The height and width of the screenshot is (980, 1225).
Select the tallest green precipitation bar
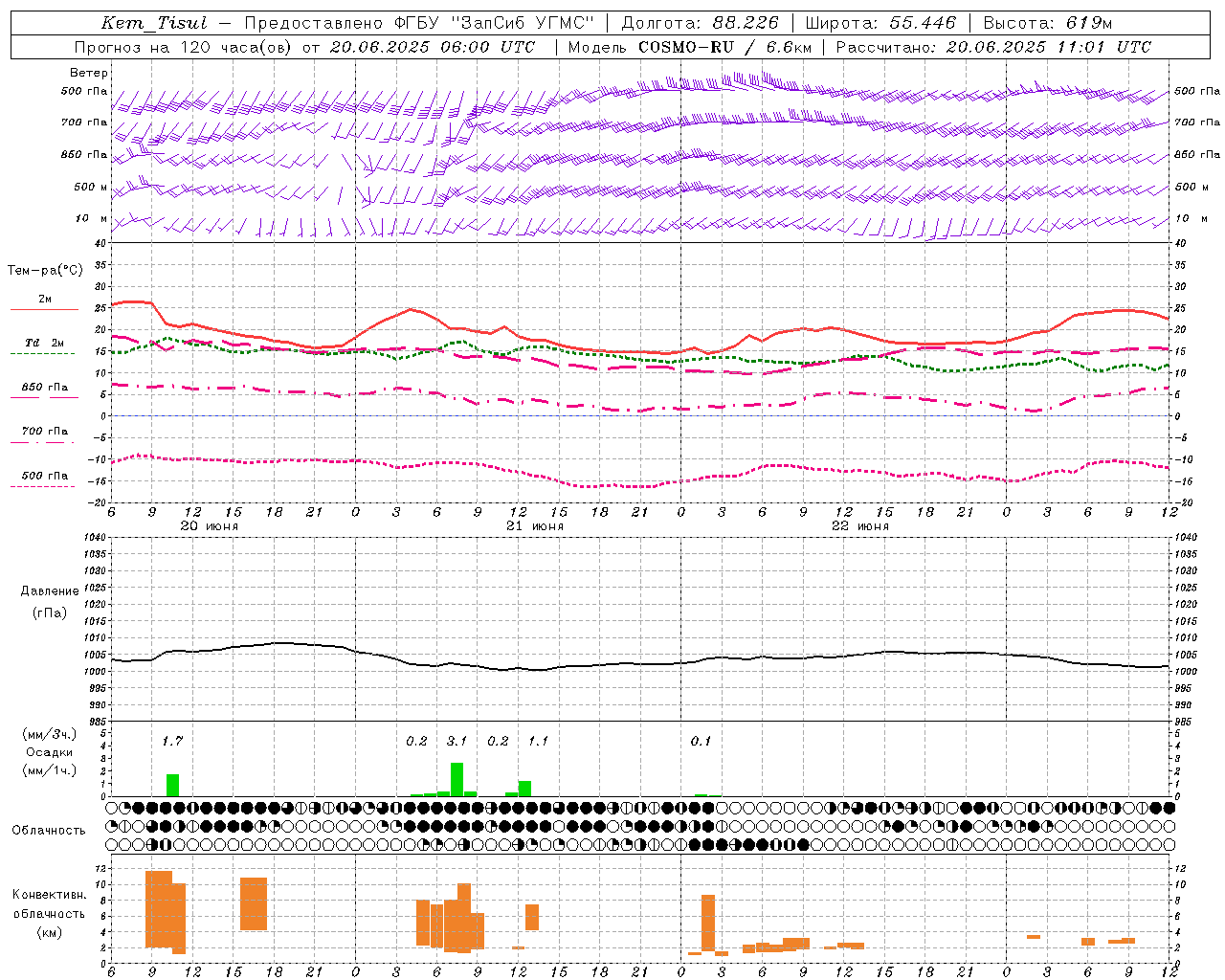click(457, 779)
